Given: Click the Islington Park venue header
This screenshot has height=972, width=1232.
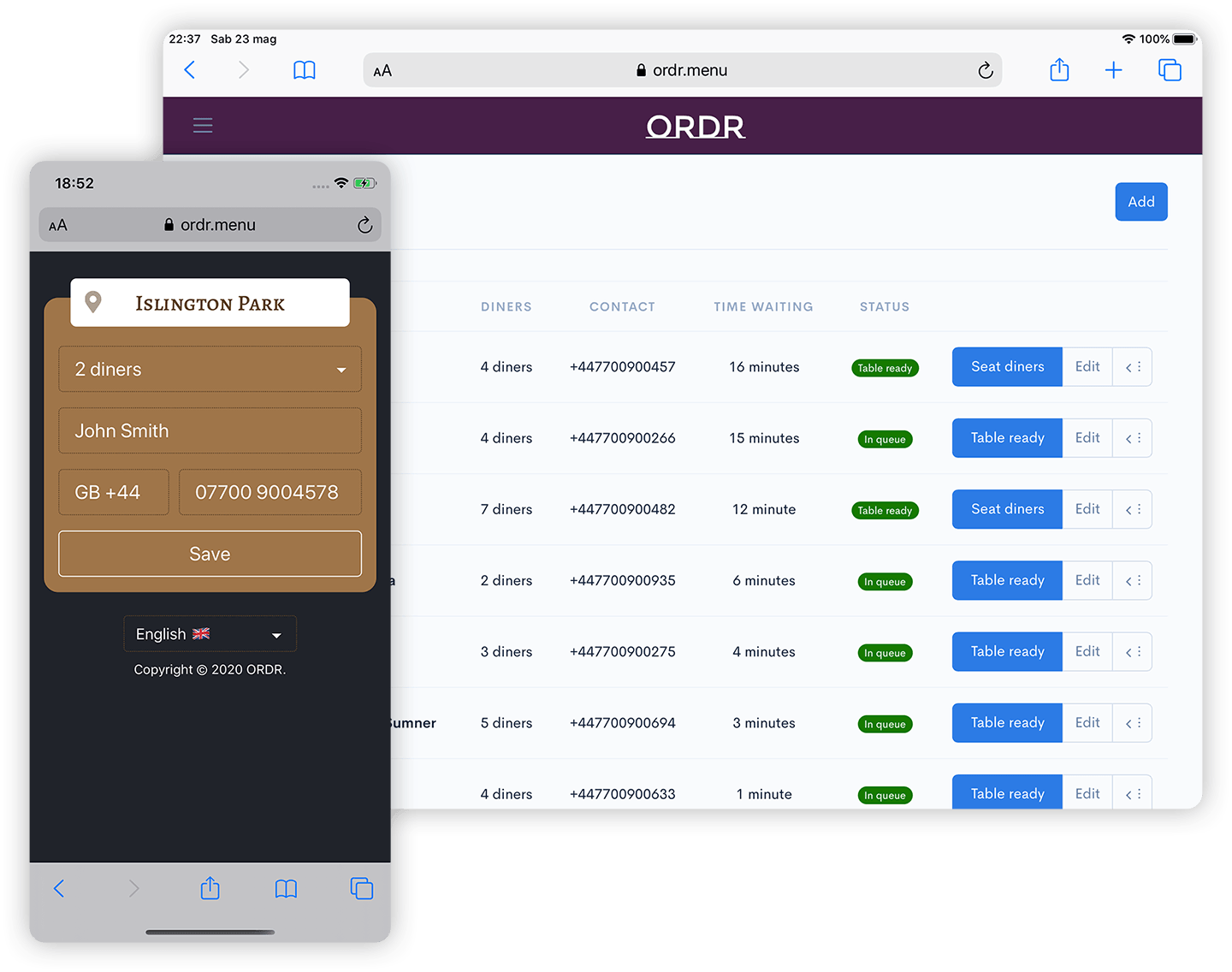Looking at the screenshot, I should pos(210,302).
